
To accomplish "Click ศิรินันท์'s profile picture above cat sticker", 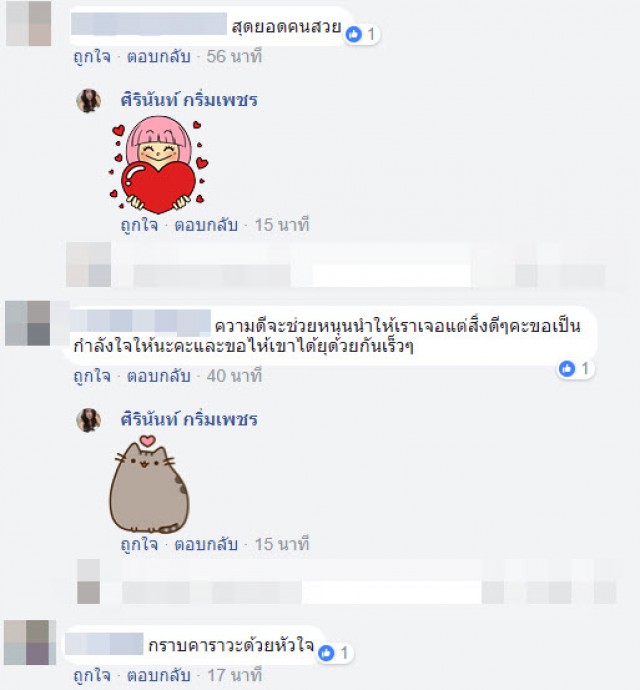I will pos(88,420).
